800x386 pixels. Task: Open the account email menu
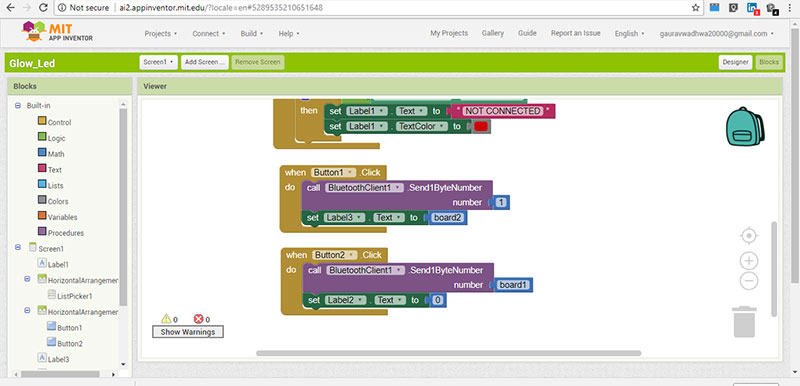pyautogui.click(x=716, y=34)
